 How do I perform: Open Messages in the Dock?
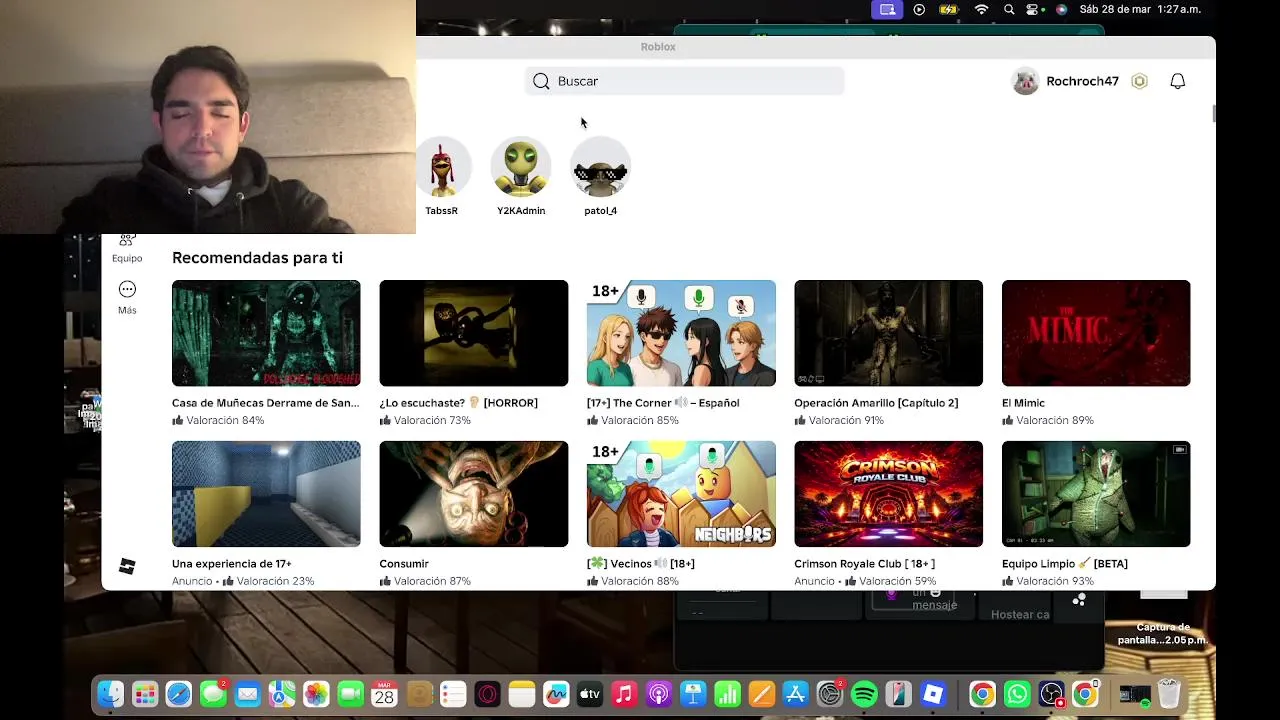click(213, 694)
